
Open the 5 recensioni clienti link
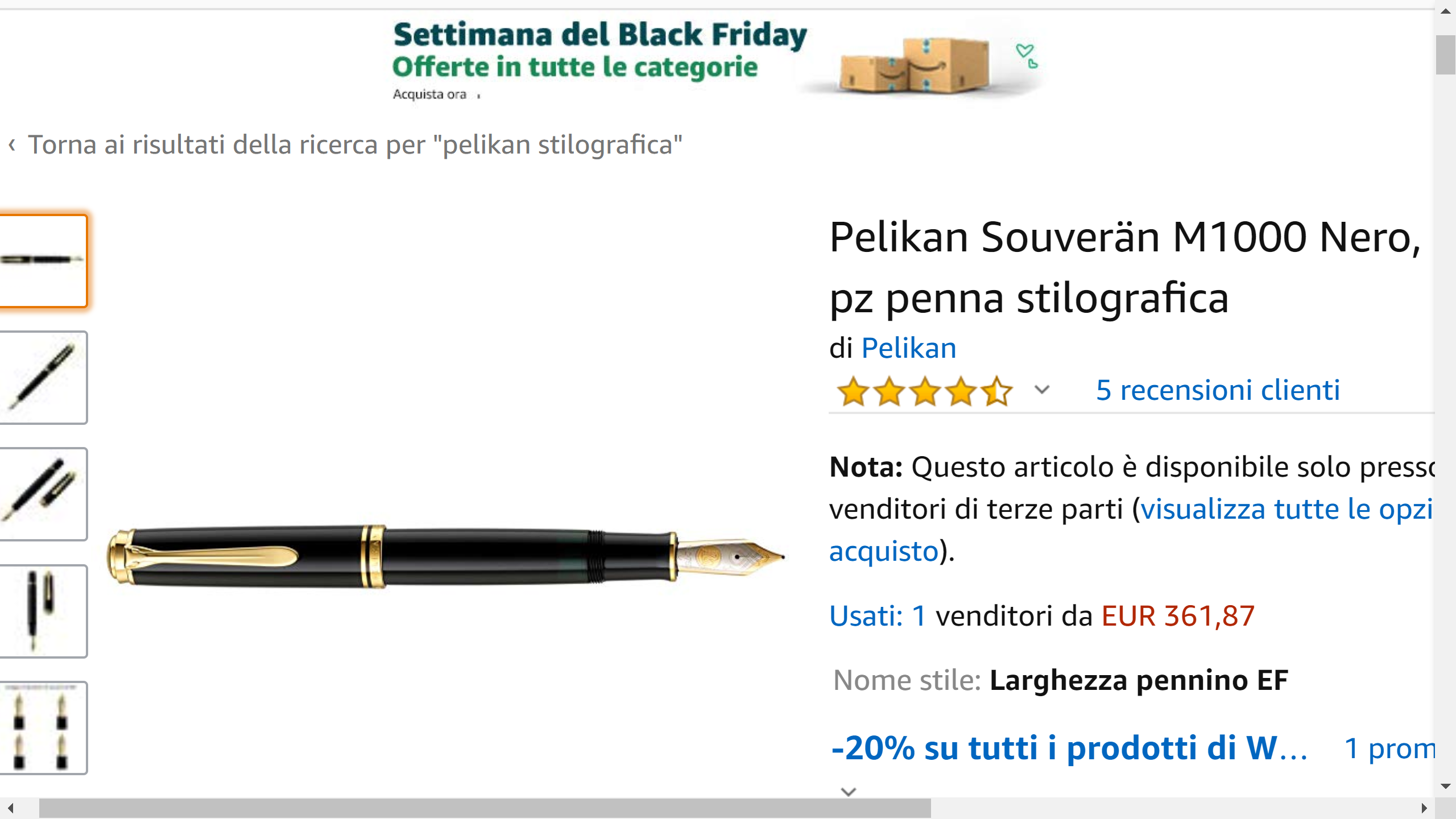tap(1217, 390)
